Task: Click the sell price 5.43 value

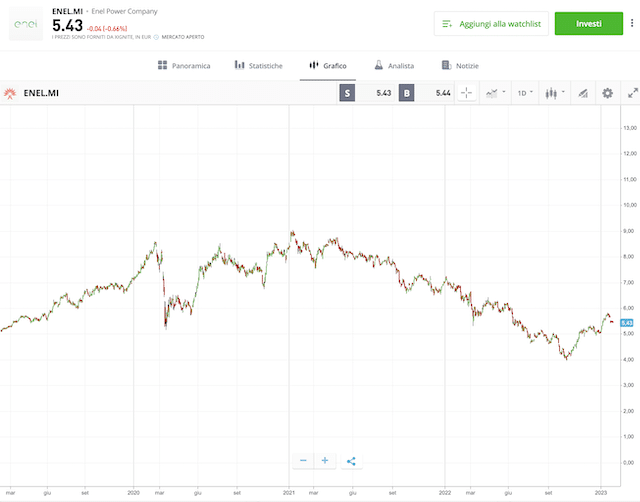Action: 383,93
